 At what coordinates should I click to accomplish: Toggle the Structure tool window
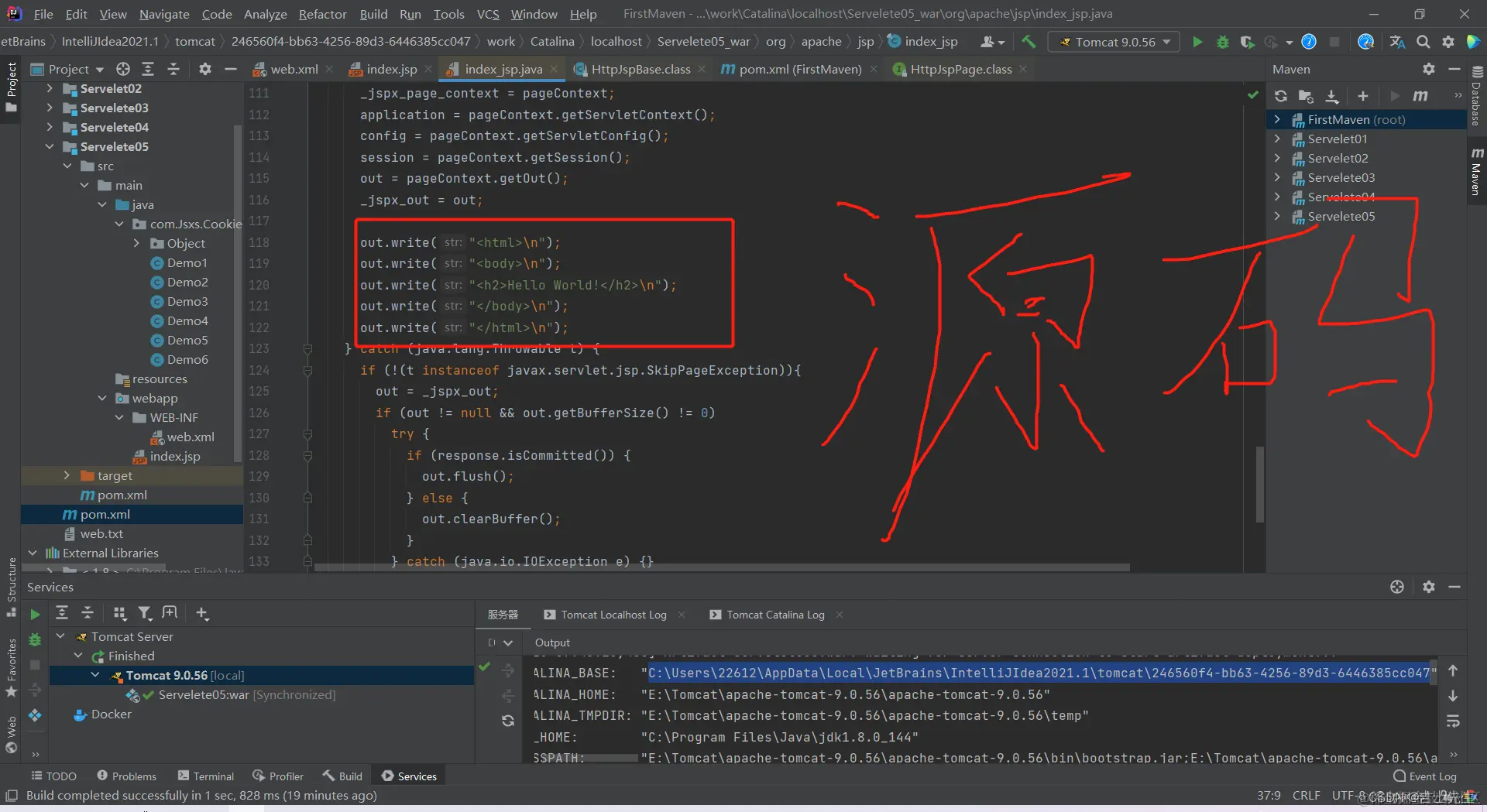point(11,587)
